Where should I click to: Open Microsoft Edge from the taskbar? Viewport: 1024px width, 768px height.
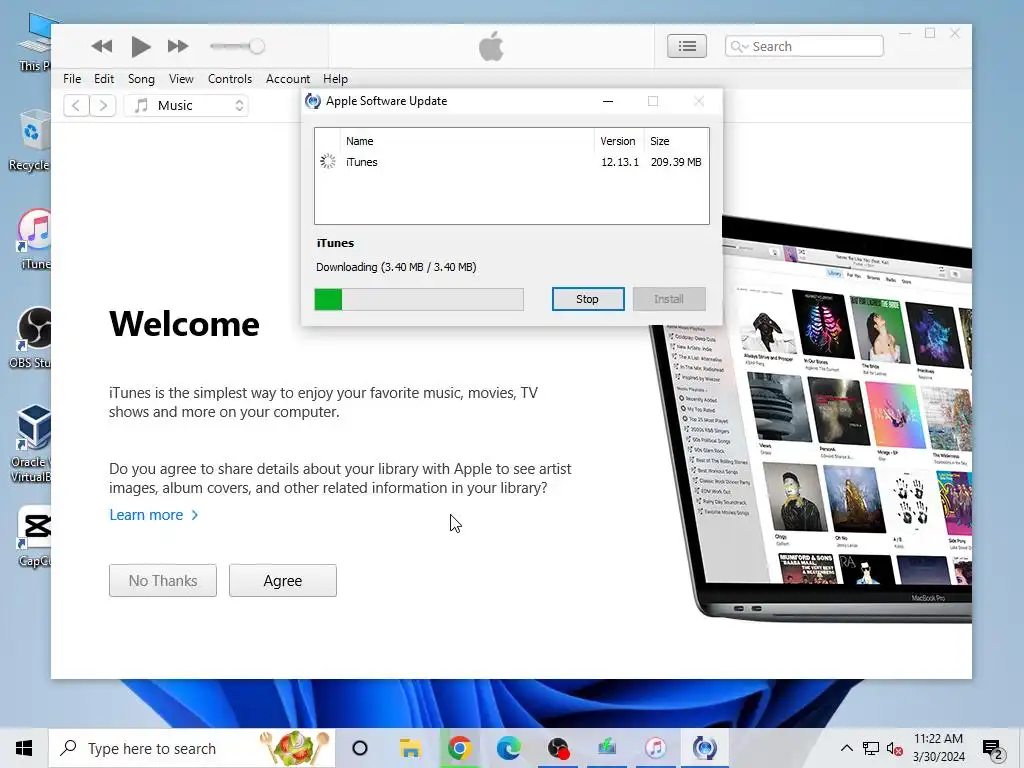point(508,748)
